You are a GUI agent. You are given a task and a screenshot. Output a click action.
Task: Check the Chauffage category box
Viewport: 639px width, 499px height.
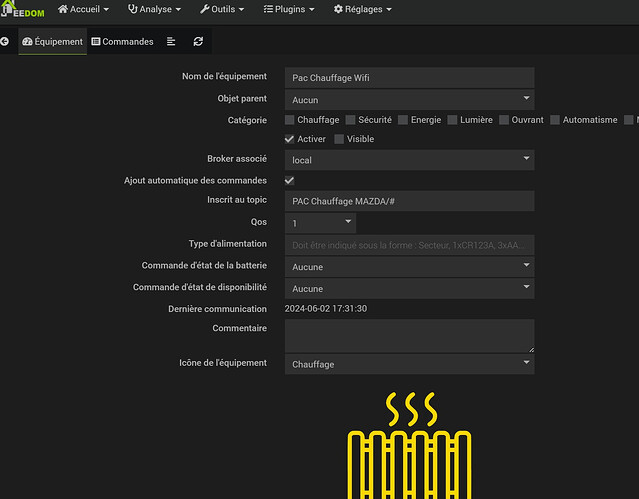(x=289, y=120)
